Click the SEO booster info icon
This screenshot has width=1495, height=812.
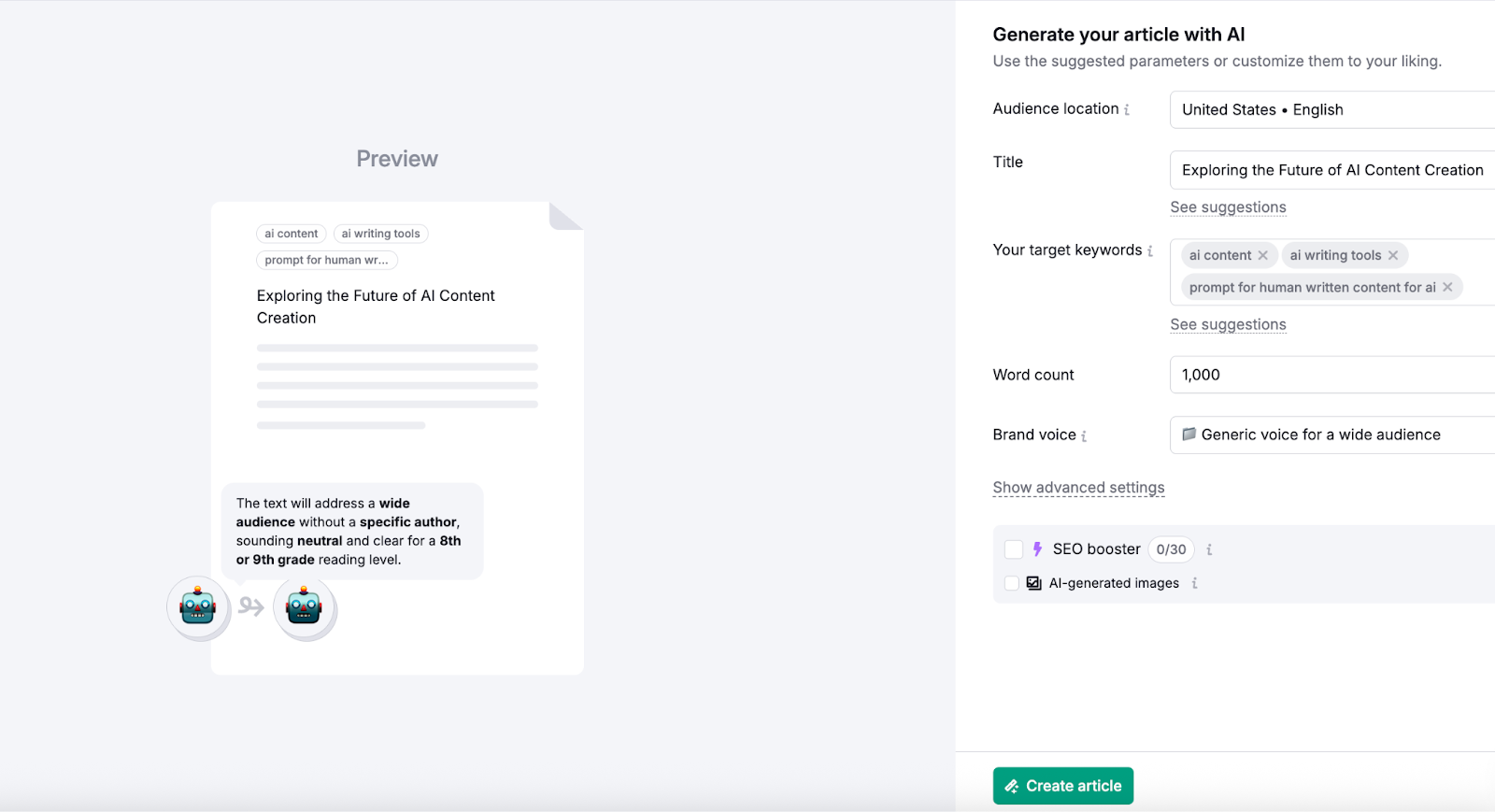pos(1209,550)
